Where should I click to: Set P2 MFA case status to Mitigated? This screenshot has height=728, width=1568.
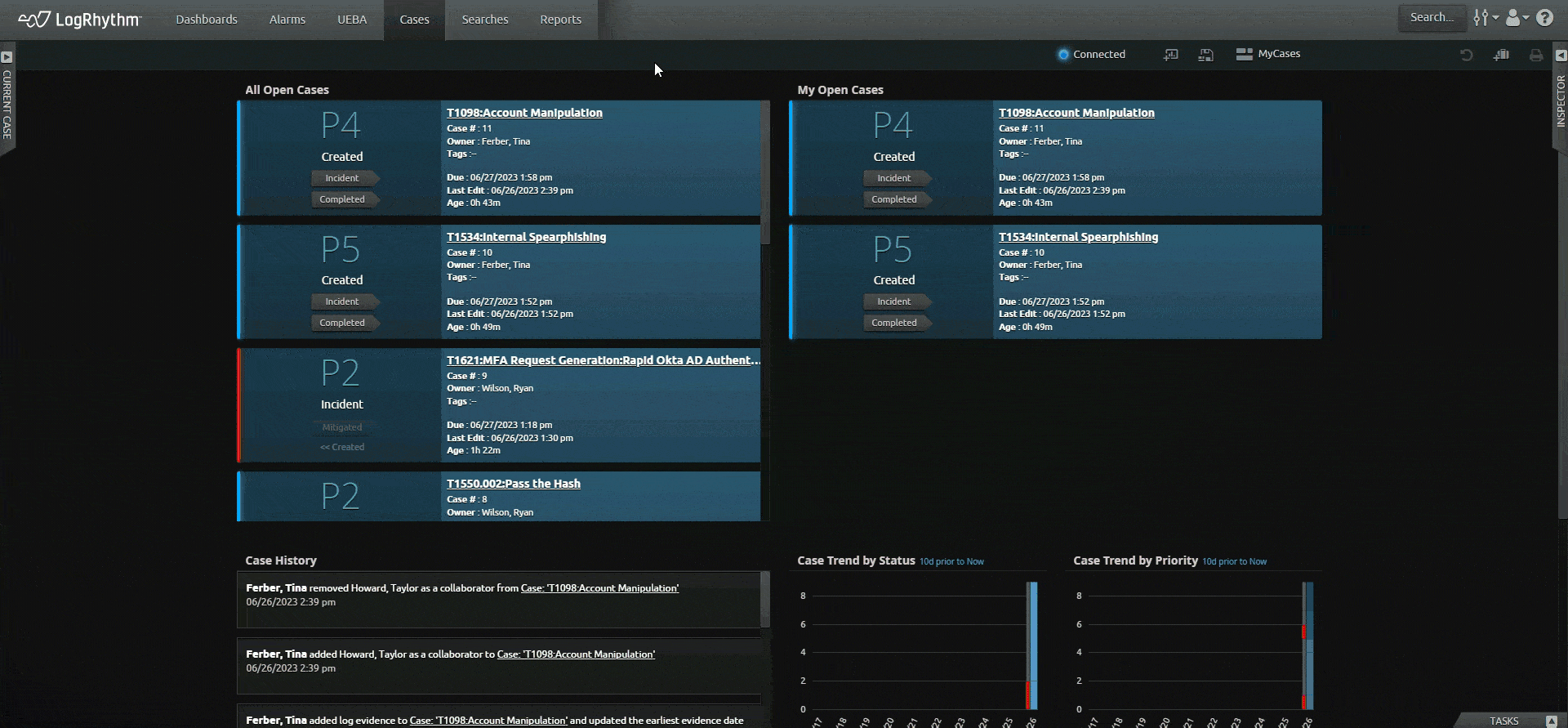click(341, 427)
